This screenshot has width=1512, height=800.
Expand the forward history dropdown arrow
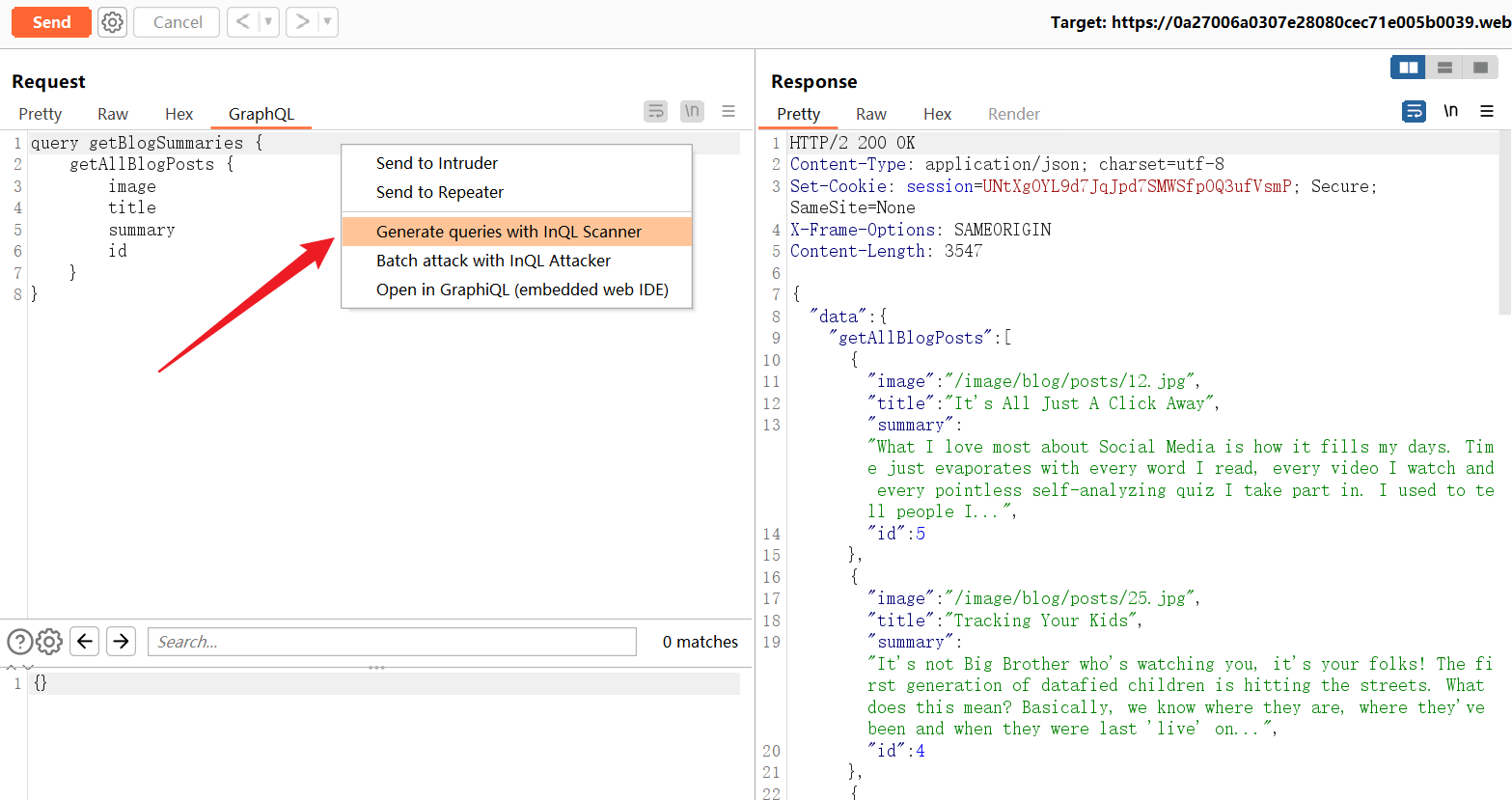(x=327, y=21)
